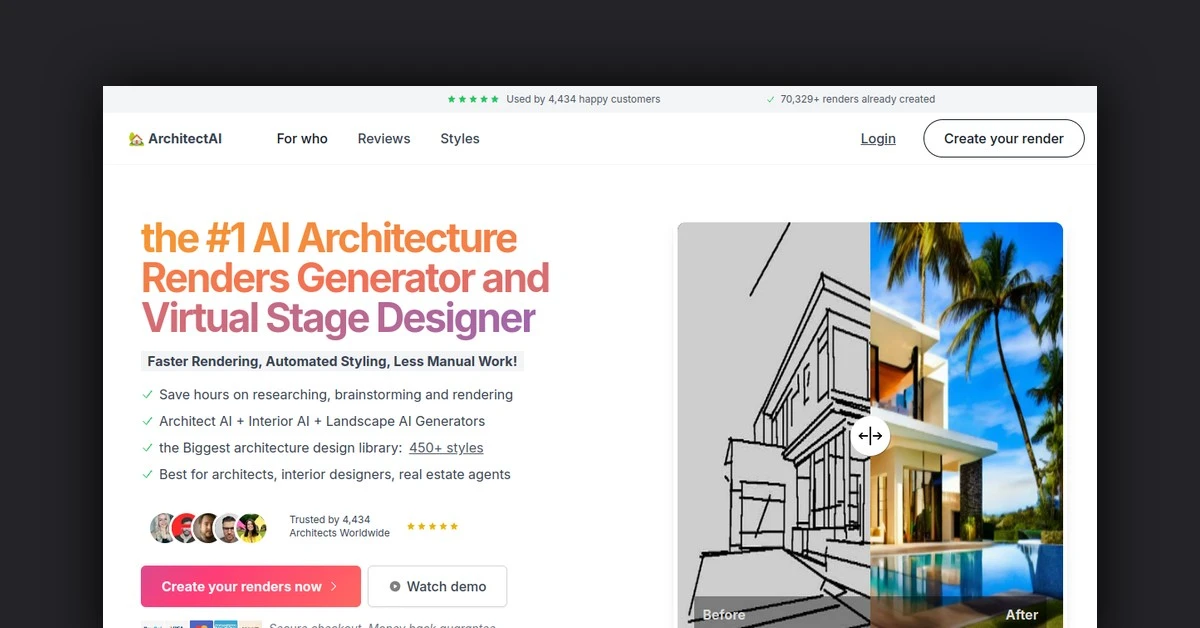Open the 'Reviews' navigation item
The width and height of the screenshot is (1200, 628).
point(383,138)
